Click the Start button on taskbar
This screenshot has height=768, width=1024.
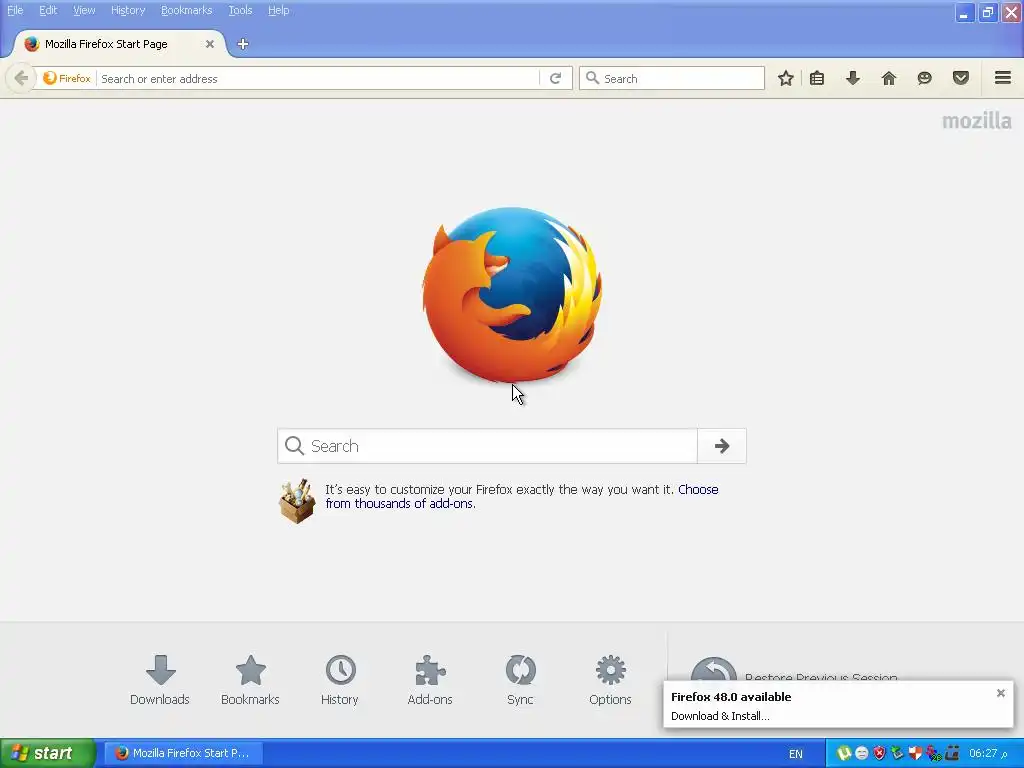[47, 753]
